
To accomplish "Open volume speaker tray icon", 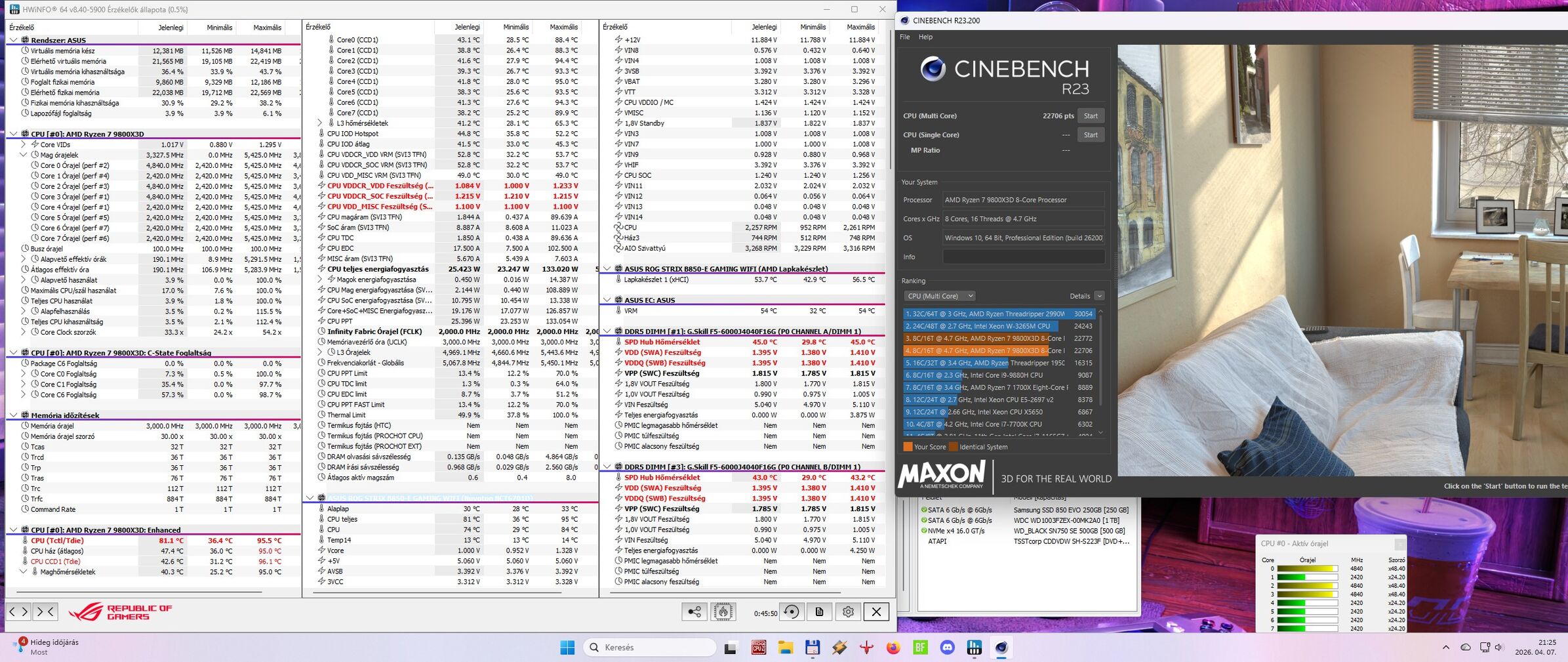I will point(1498,647).
